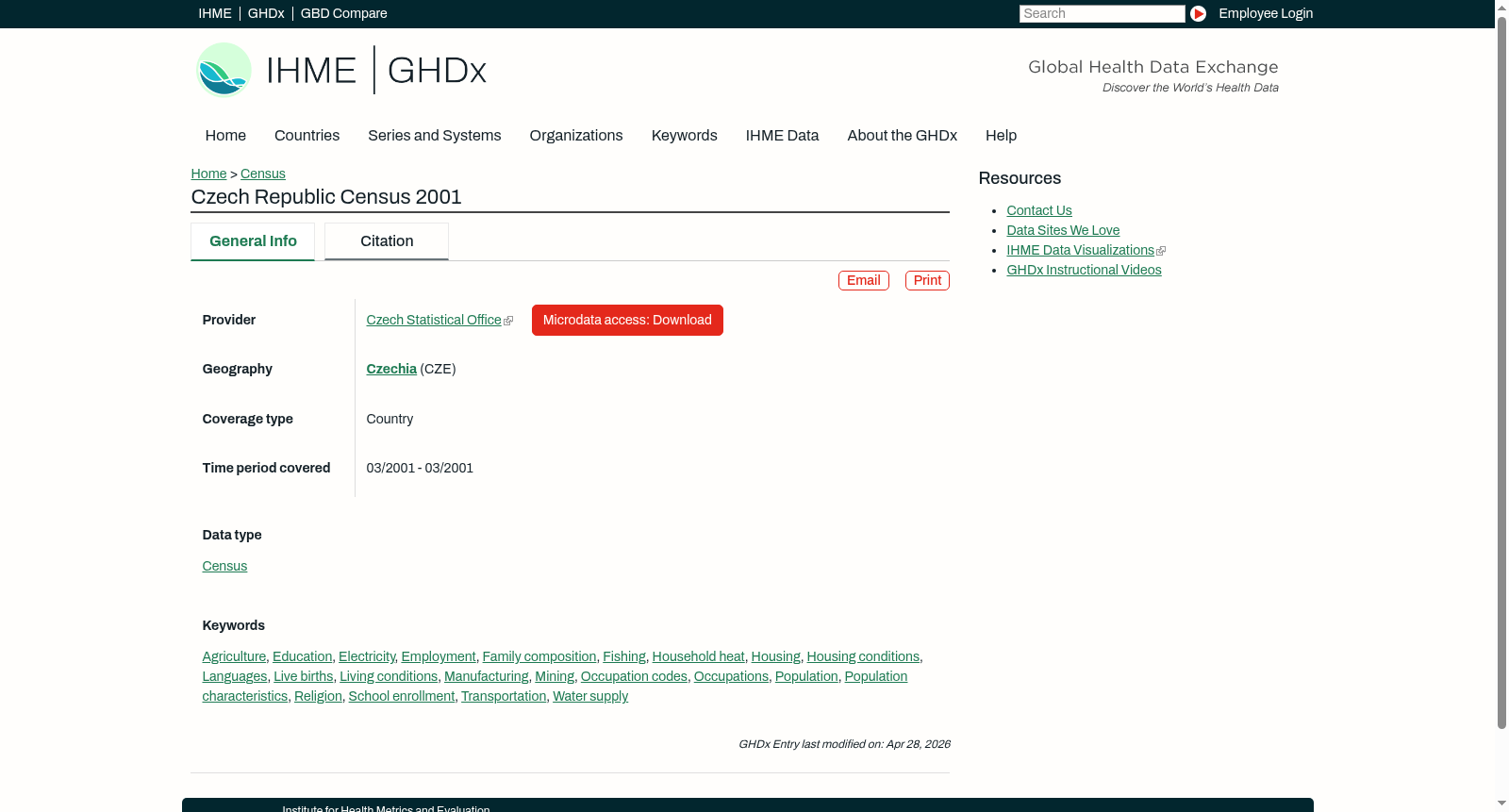Open the Household heat keyword
The image size is (1509, 812).
pos(699,657)
